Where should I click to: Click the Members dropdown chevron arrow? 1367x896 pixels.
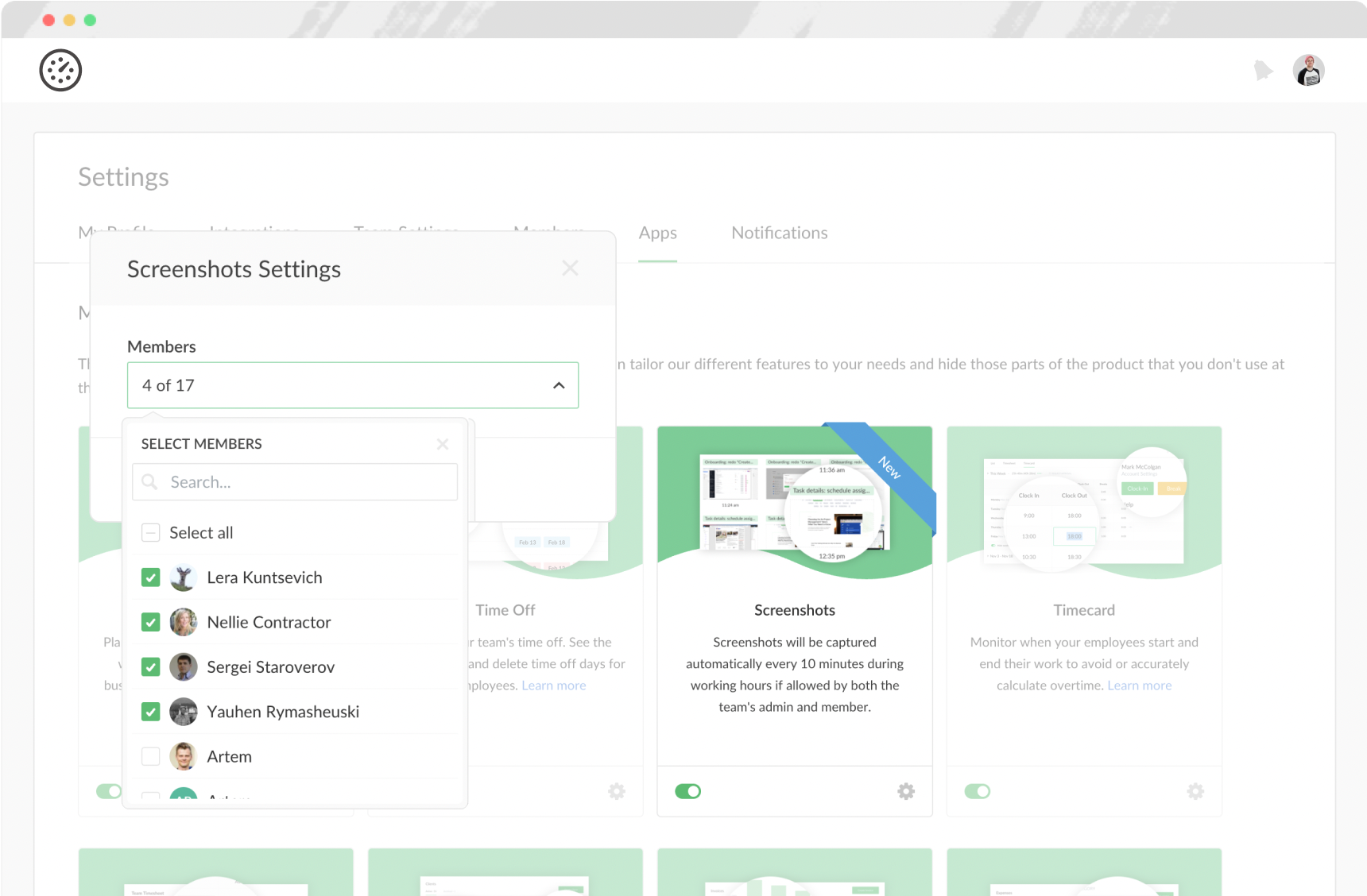point(559,385)
